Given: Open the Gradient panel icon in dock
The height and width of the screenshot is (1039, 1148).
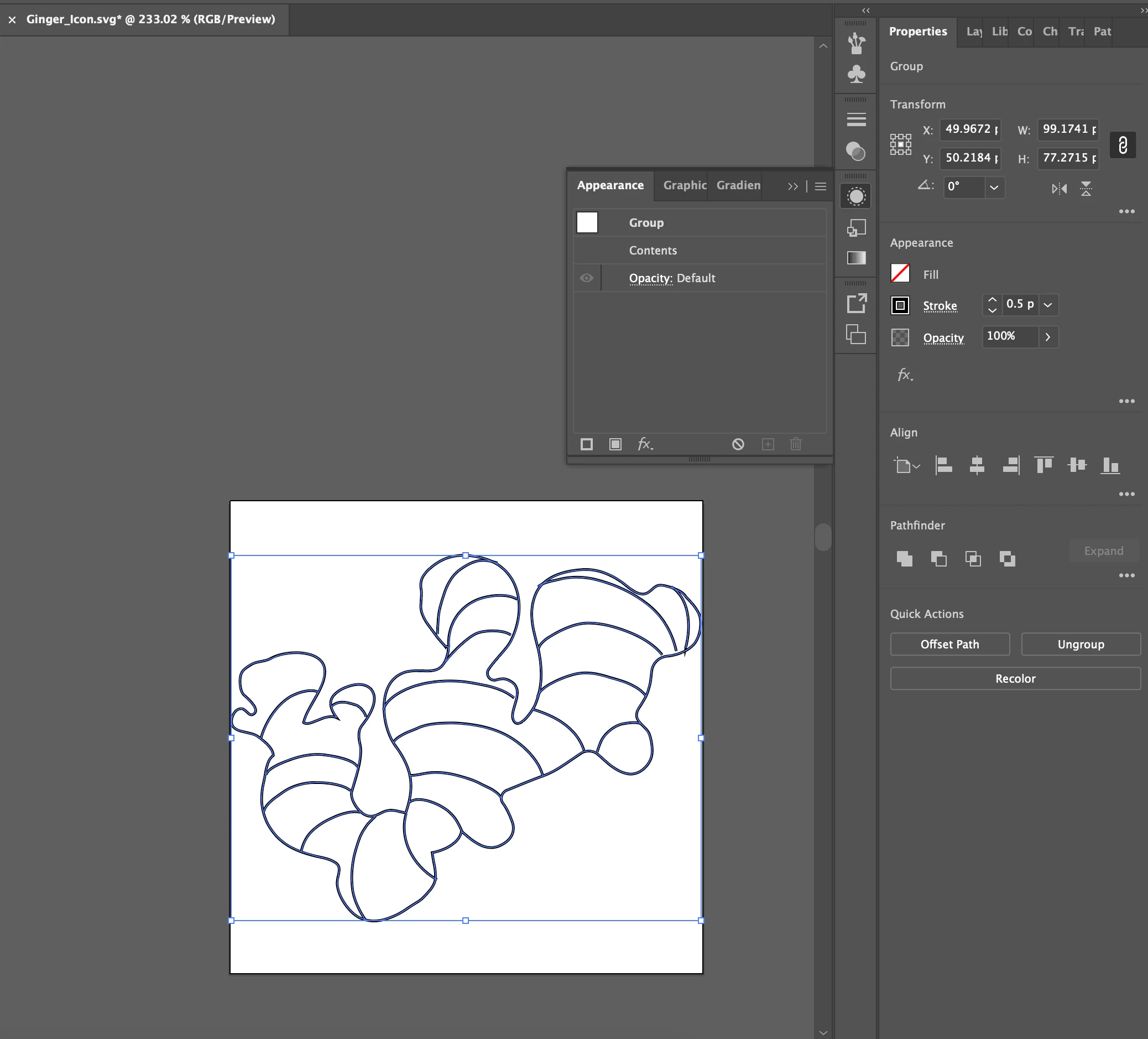Looking at the screenshot, I should (857, 258).
